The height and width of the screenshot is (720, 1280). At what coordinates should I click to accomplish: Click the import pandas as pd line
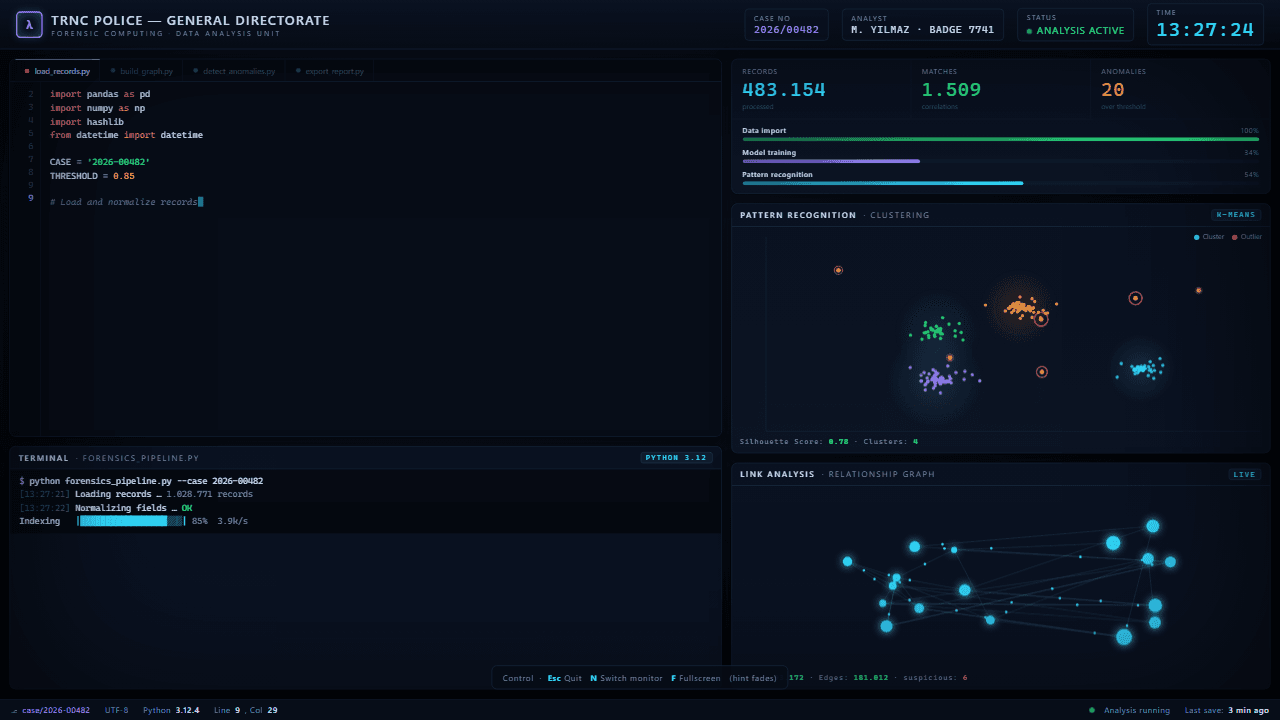click(x=100, y=94)
